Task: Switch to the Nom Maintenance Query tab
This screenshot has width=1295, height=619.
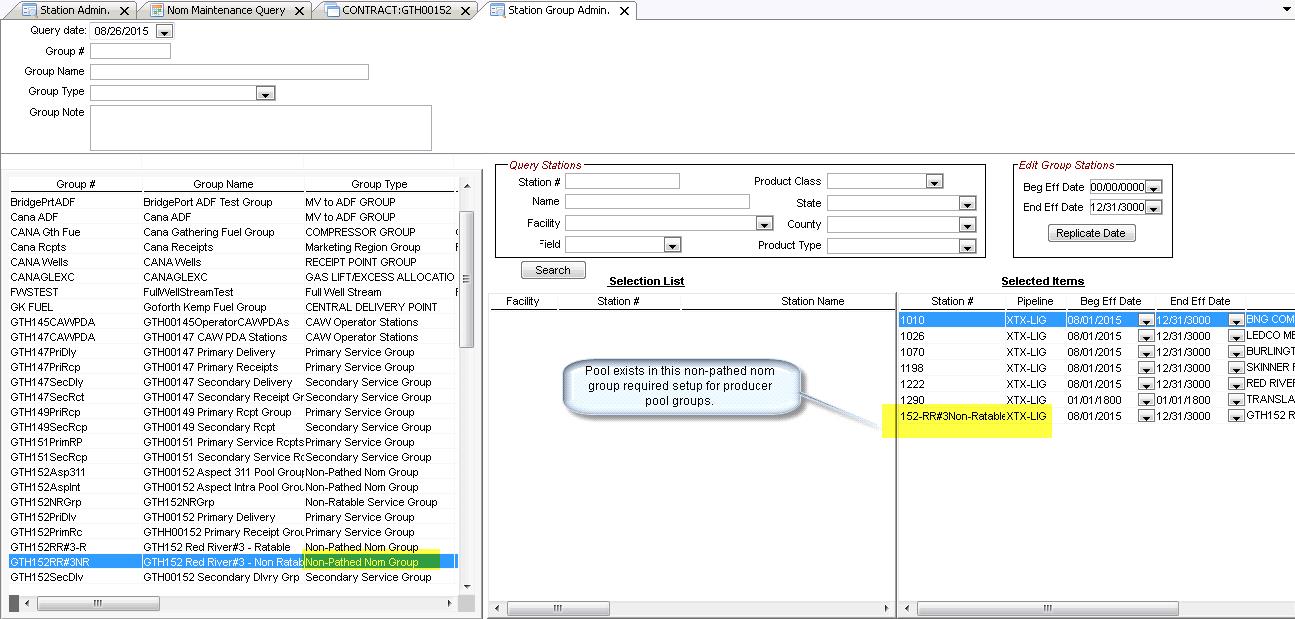Action: click(225, 10)
